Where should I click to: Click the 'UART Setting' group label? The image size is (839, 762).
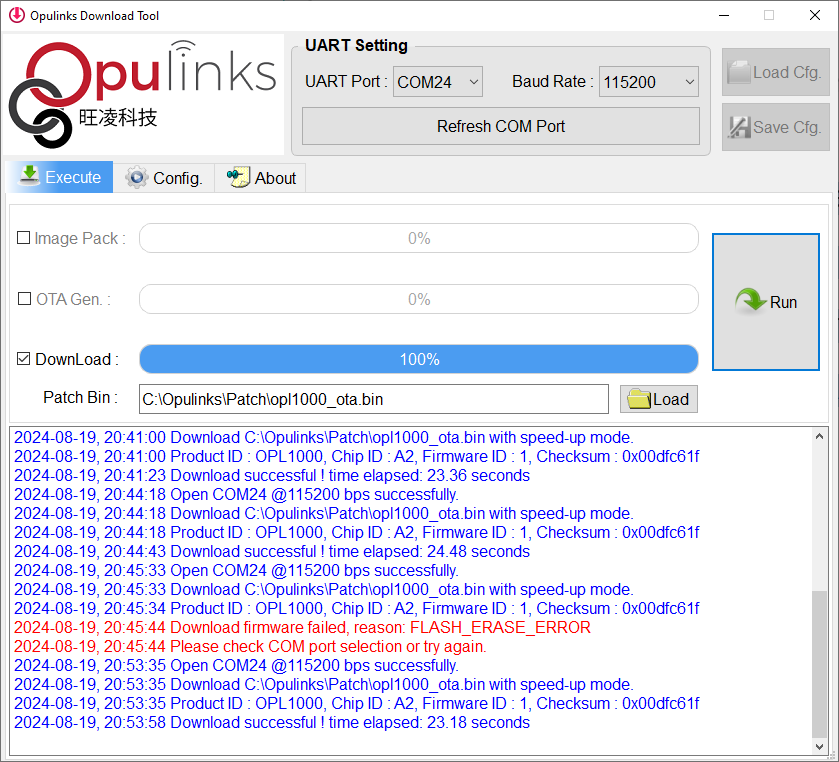[356, 45]
